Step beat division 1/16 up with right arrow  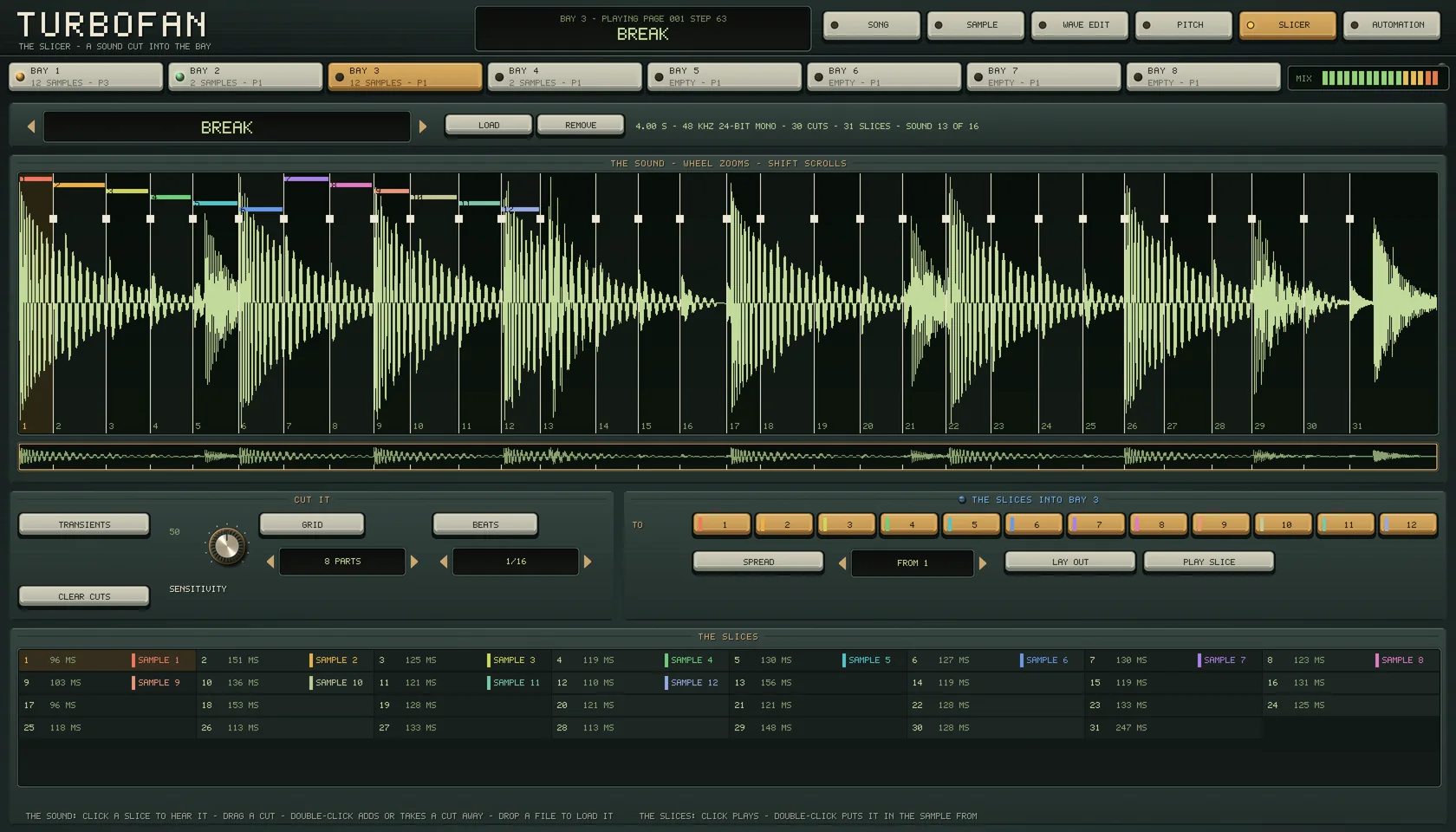(x=588, y=562)
